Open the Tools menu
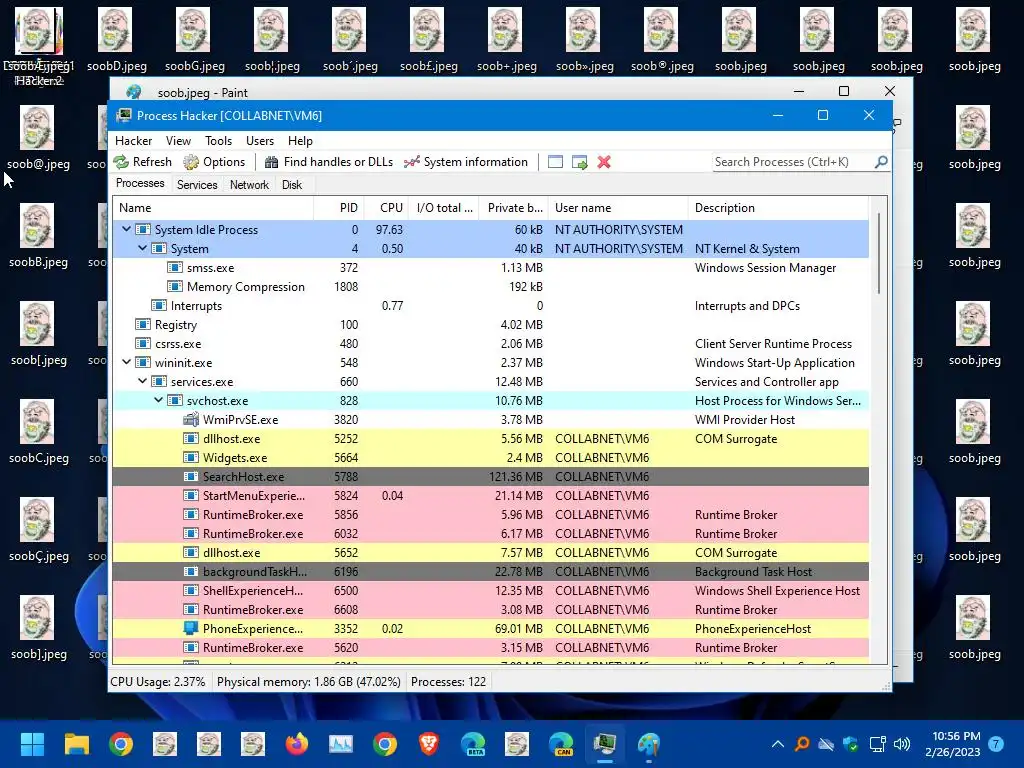 tap(218, 140)
